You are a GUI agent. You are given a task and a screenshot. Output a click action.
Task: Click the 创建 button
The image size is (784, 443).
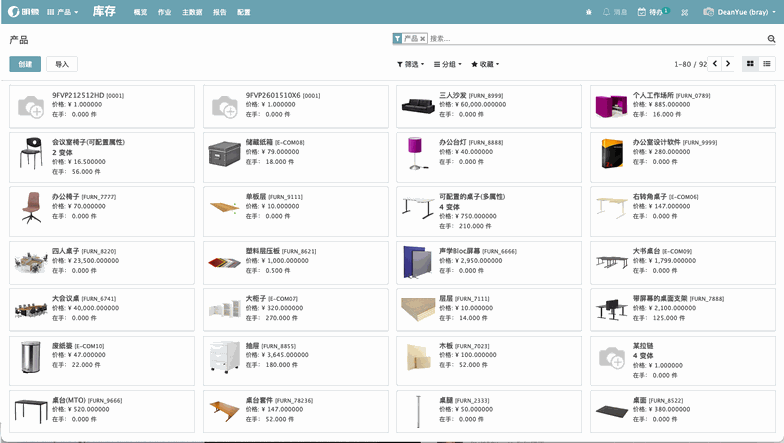tap(25, 64)
